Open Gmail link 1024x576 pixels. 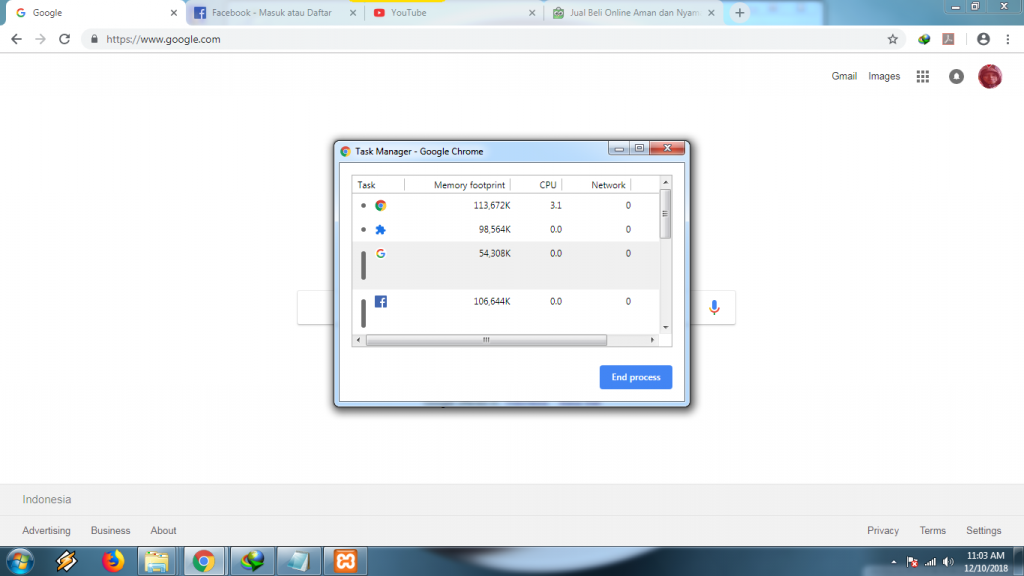click(844, 76)
